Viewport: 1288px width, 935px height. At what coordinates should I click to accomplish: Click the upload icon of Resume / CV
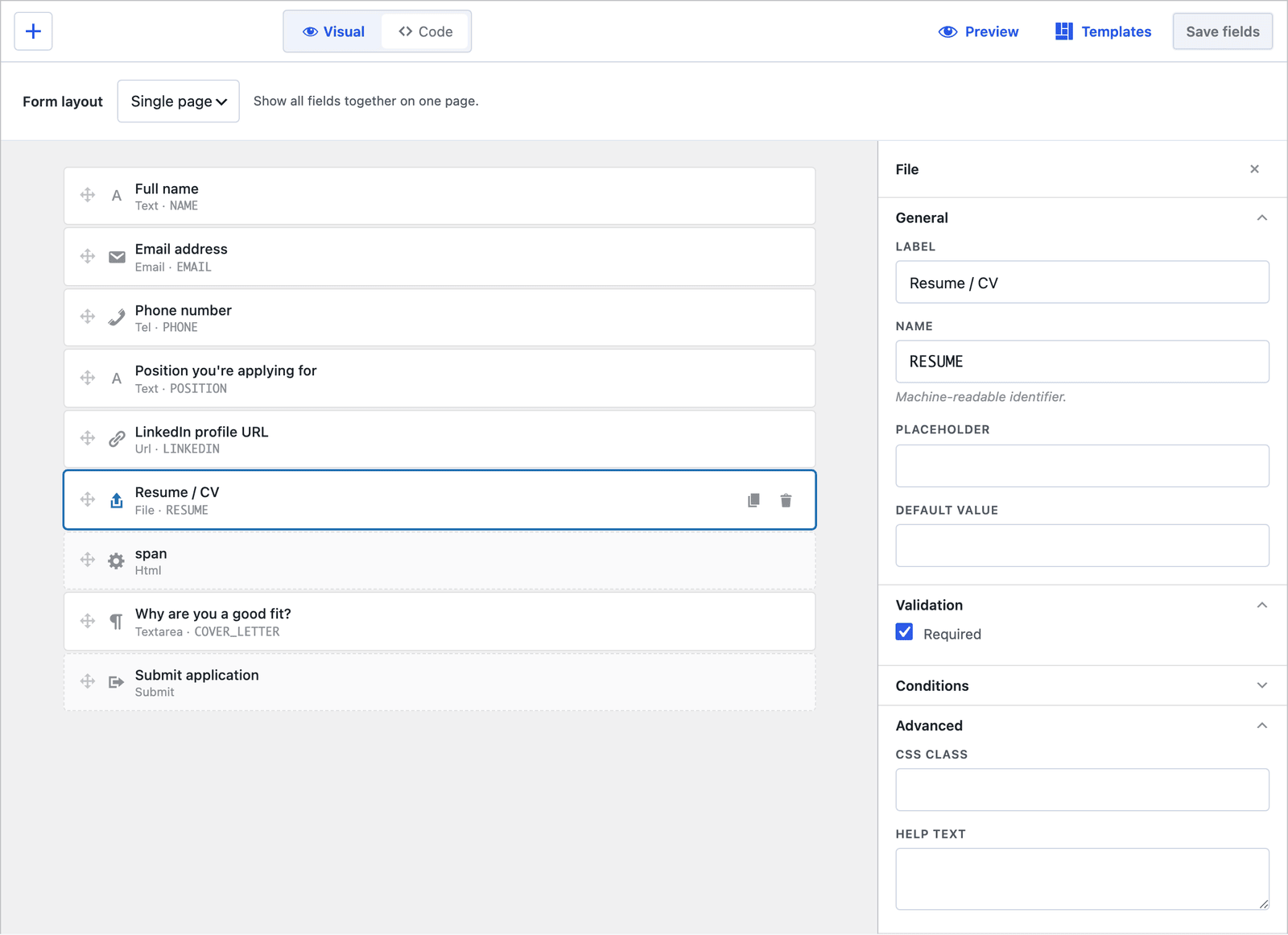tap(117, 500)
